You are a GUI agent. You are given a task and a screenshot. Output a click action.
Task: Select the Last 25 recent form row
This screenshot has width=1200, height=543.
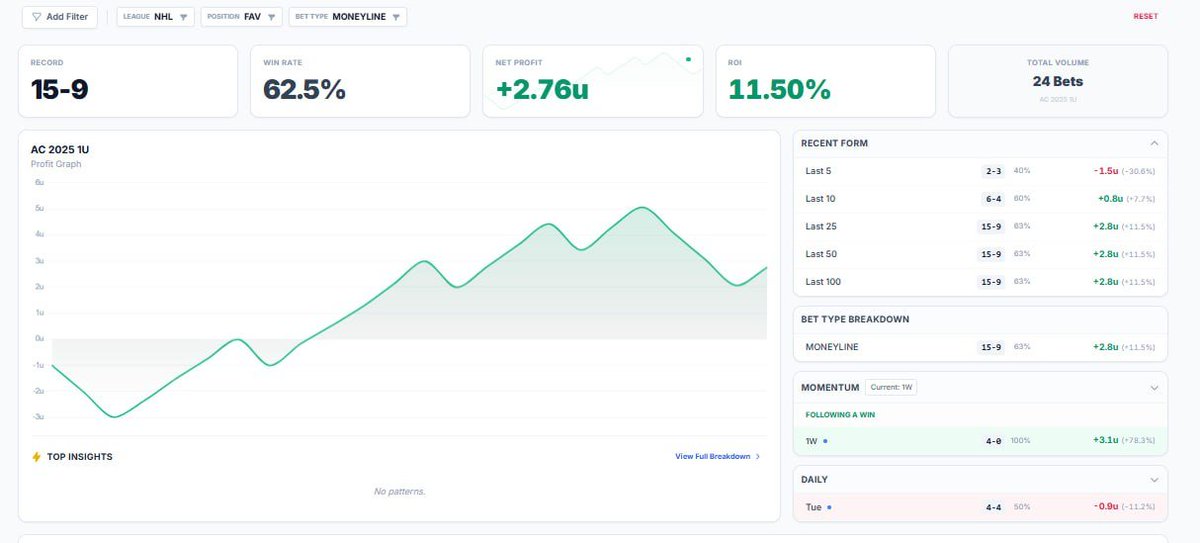pyautogui.click(x=980, y=226)
